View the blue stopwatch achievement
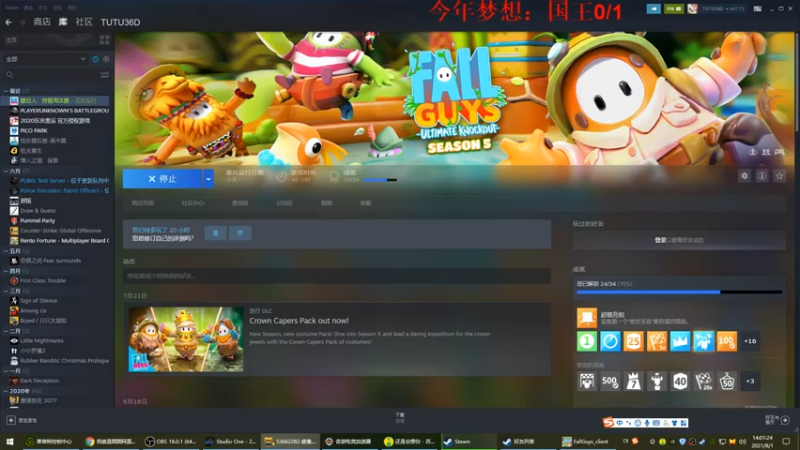Viewport: 800px width, 450px height. (x=610, y=341)
